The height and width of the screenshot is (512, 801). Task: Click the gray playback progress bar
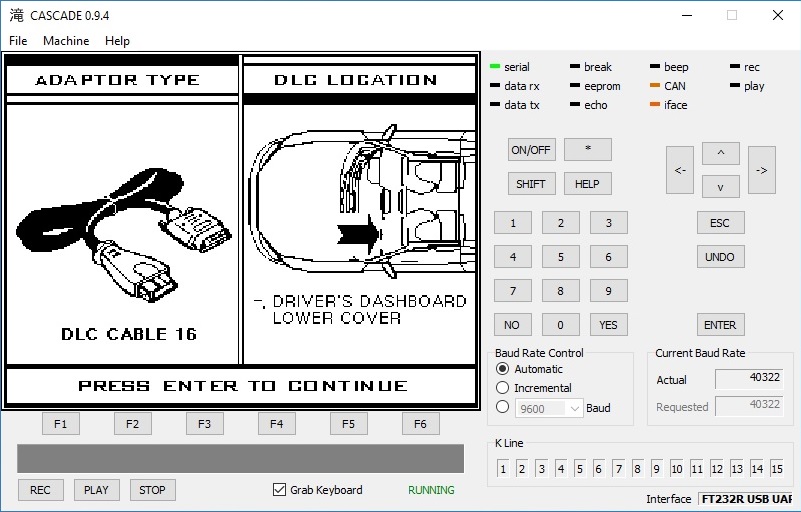pos(240,458)
